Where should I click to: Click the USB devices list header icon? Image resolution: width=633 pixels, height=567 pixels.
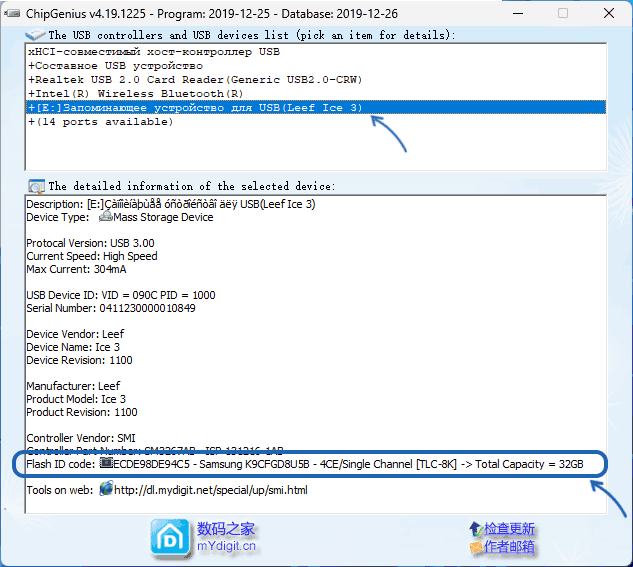[36, 34]
